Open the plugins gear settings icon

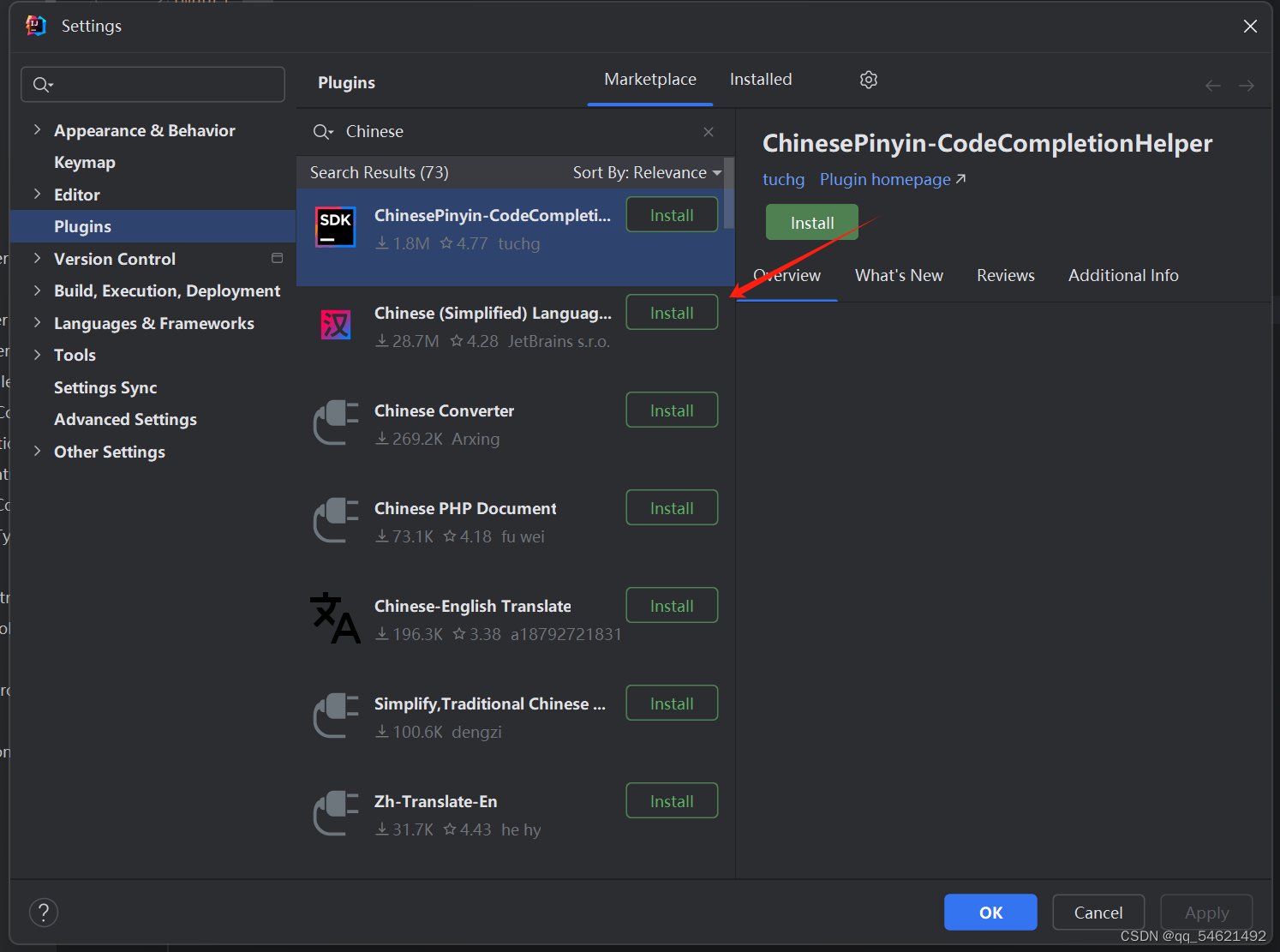869,80
